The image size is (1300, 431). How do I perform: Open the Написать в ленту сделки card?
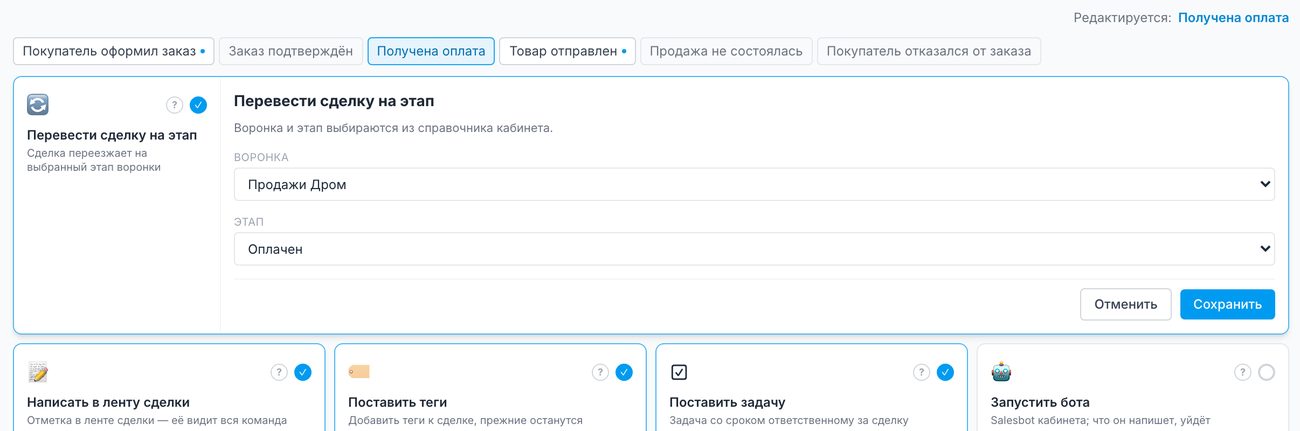click(108, 402)
